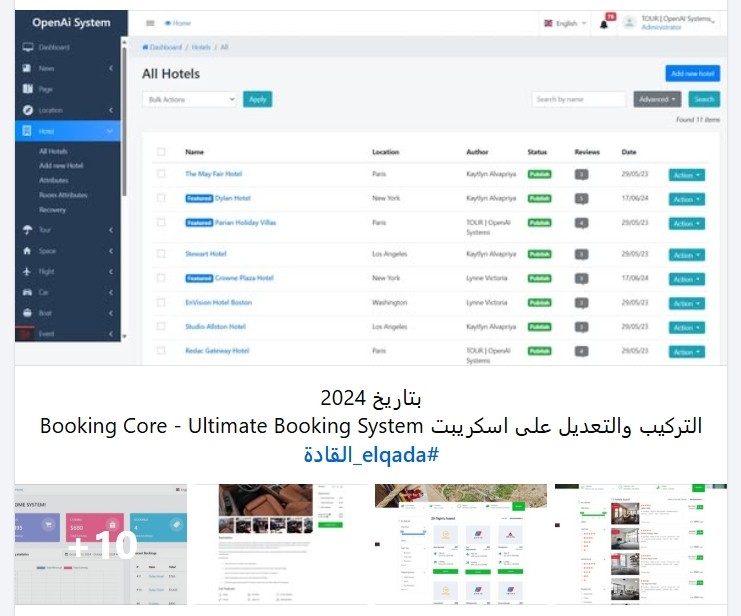The image size is (741, 616).
Task: Open the Bulk Actions dropdown
Action: click(x=190, y=99)
